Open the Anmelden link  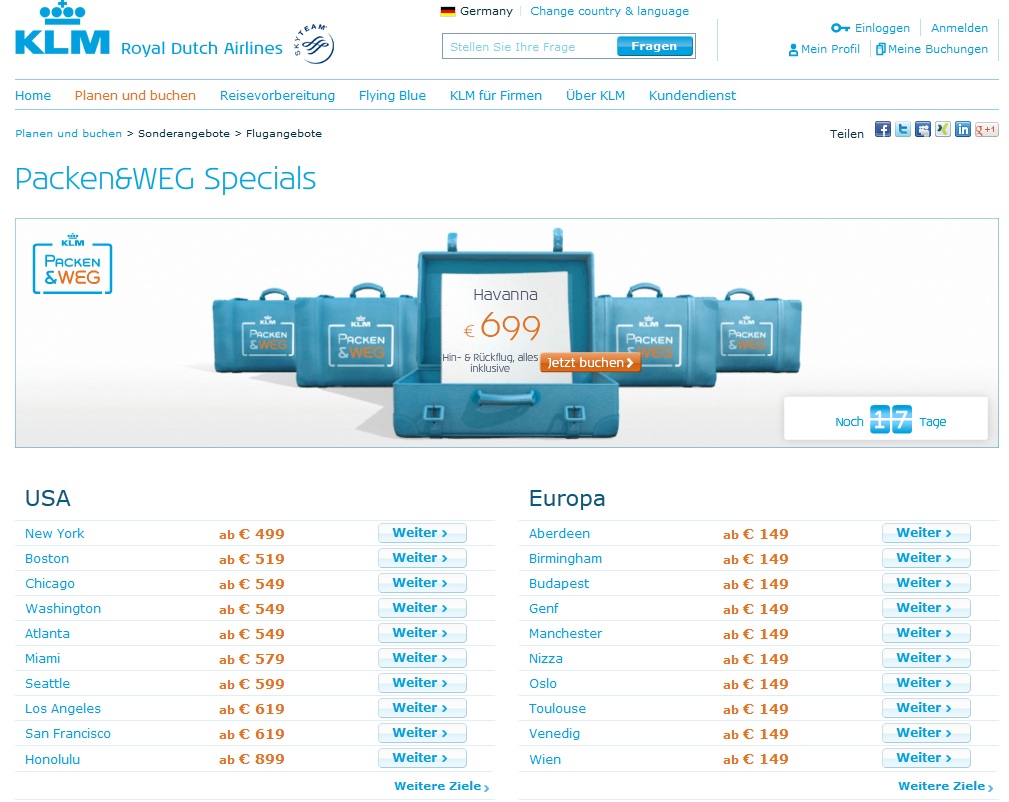pyautogui.click(x=959, y=28)
